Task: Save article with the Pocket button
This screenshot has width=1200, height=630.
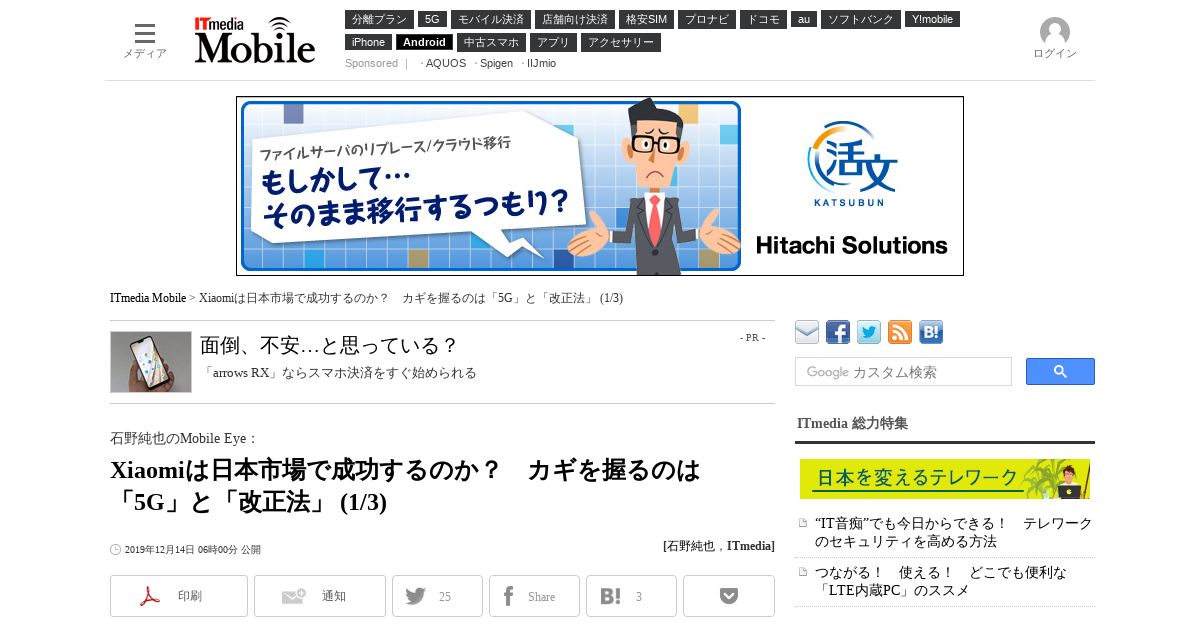Action: pos(729,596)
